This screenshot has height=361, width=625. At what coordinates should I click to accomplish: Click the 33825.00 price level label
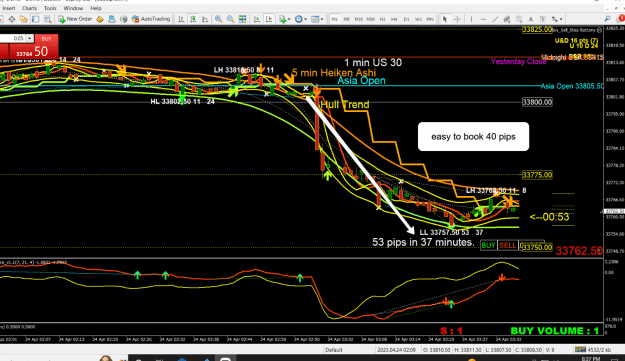coord(537,30)
